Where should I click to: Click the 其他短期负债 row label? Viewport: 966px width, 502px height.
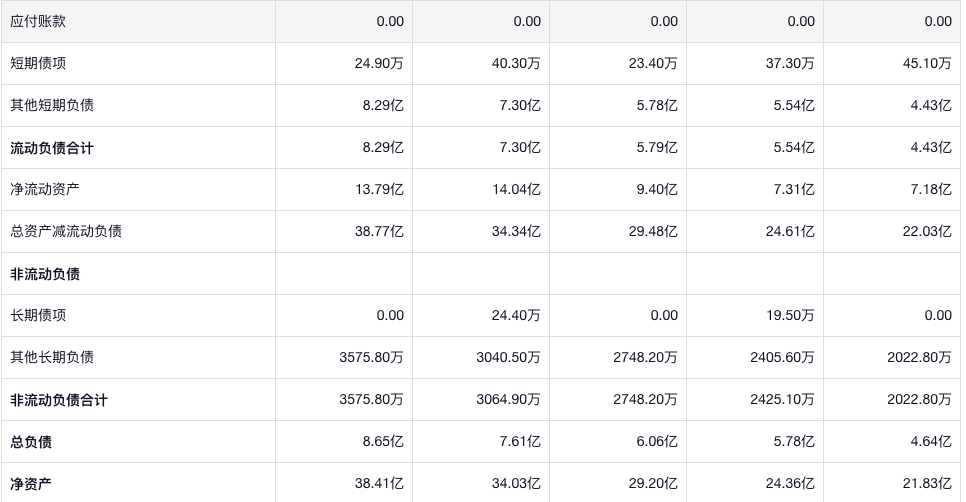point(52,105)
